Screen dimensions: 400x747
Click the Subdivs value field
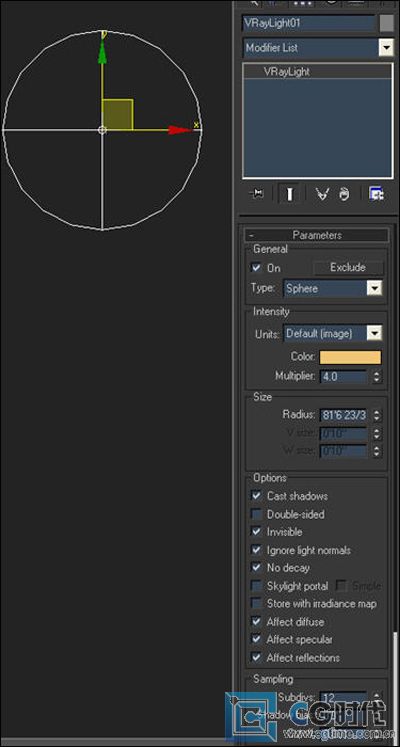coord(343,698)
